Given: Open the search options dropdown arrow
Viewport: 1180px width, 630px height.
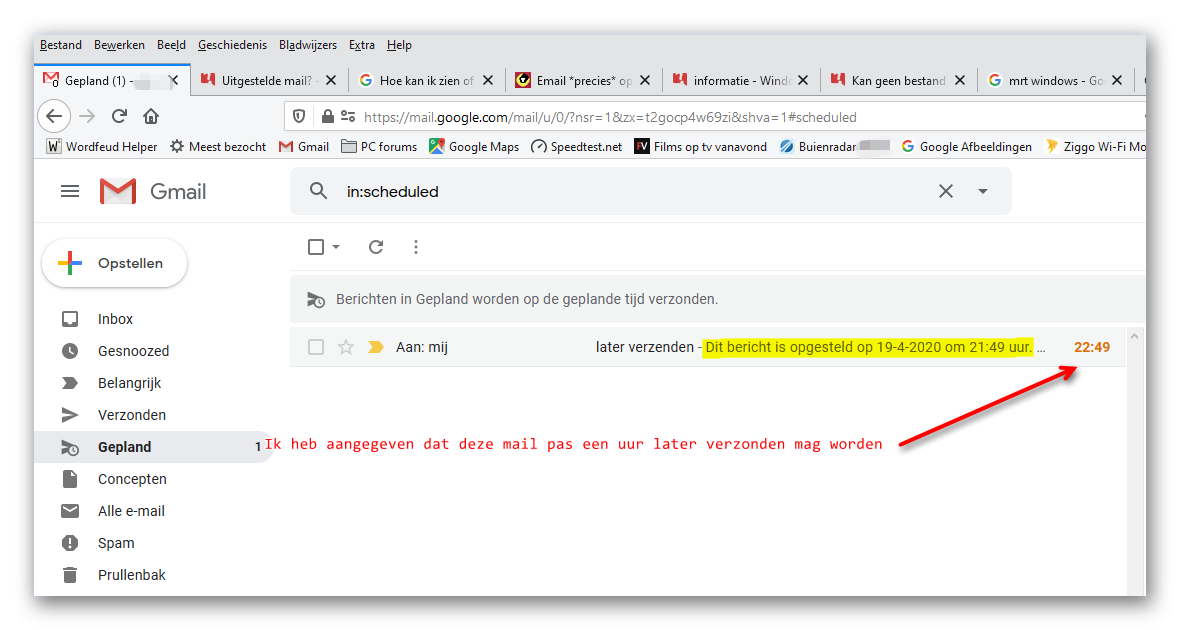Looking at the screenshot, I should [x=983, y=191].
